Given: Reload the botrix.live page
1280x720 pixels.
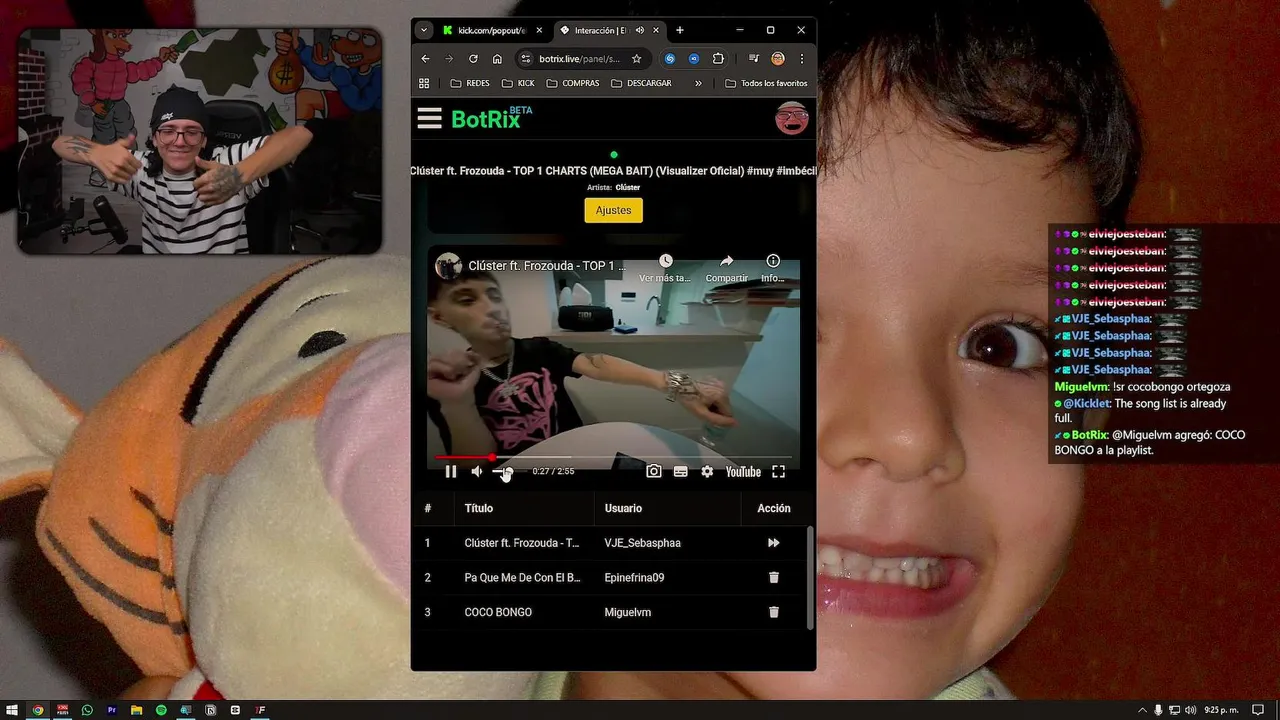Looking at the screenshot, I should click(x=473, y=59).
